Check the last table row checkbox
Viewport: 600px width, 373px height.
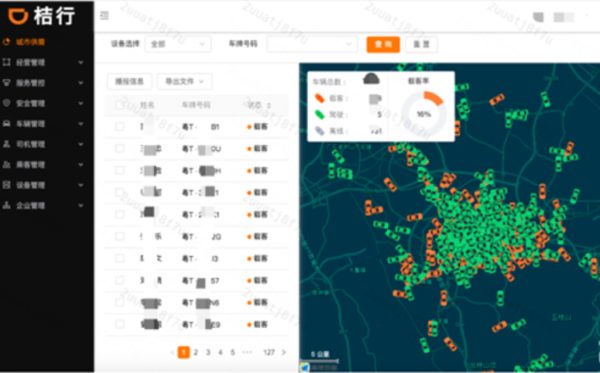(120, 324)
